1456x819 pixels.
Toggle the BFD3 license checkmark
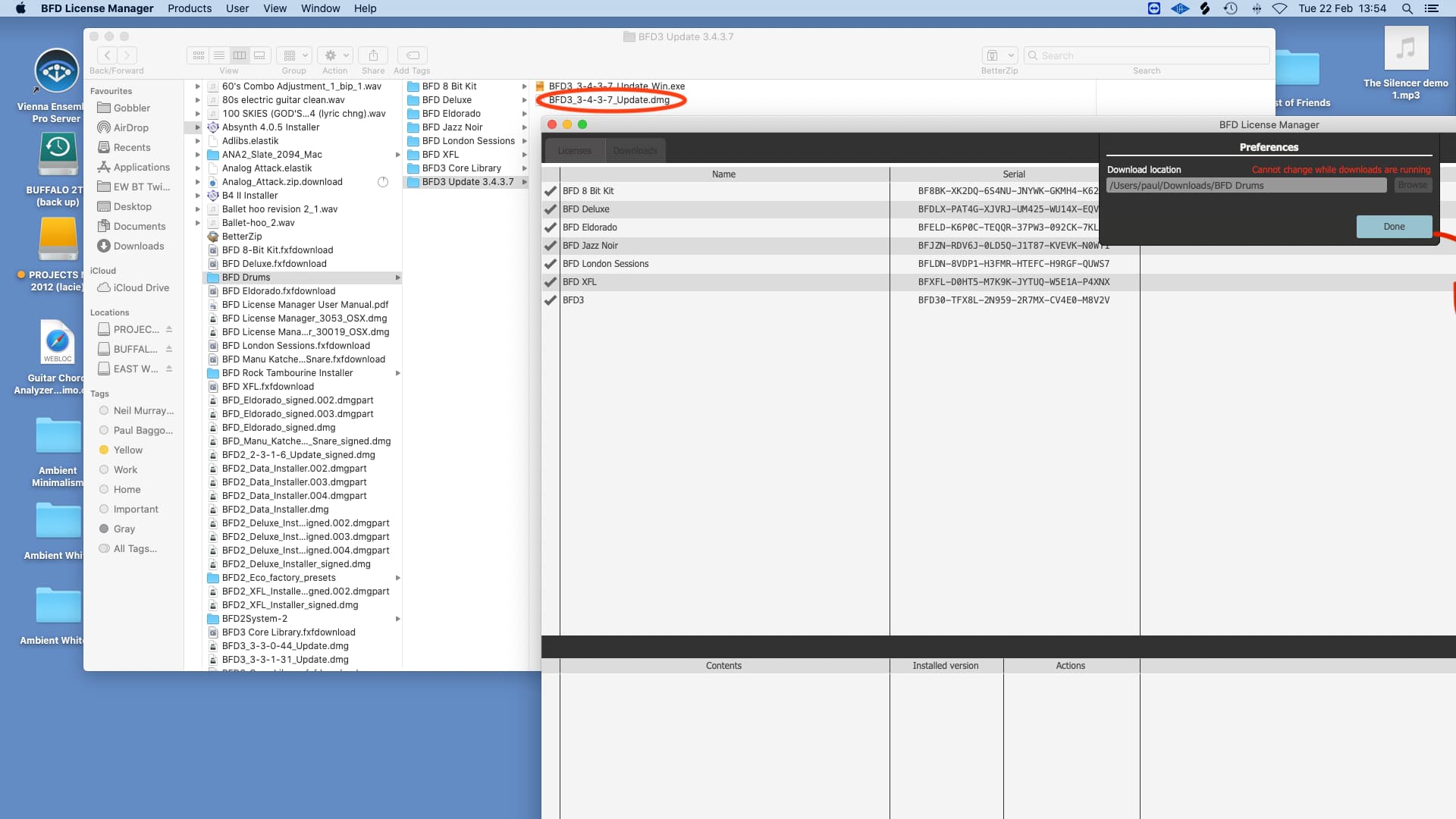pyautogui.click(x=551, y=300)
